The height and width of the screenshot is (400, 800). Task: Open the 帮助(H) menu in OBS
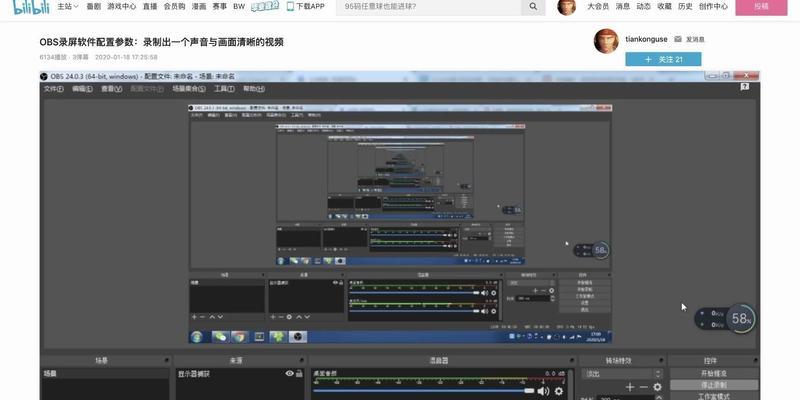tap(254, 89)
